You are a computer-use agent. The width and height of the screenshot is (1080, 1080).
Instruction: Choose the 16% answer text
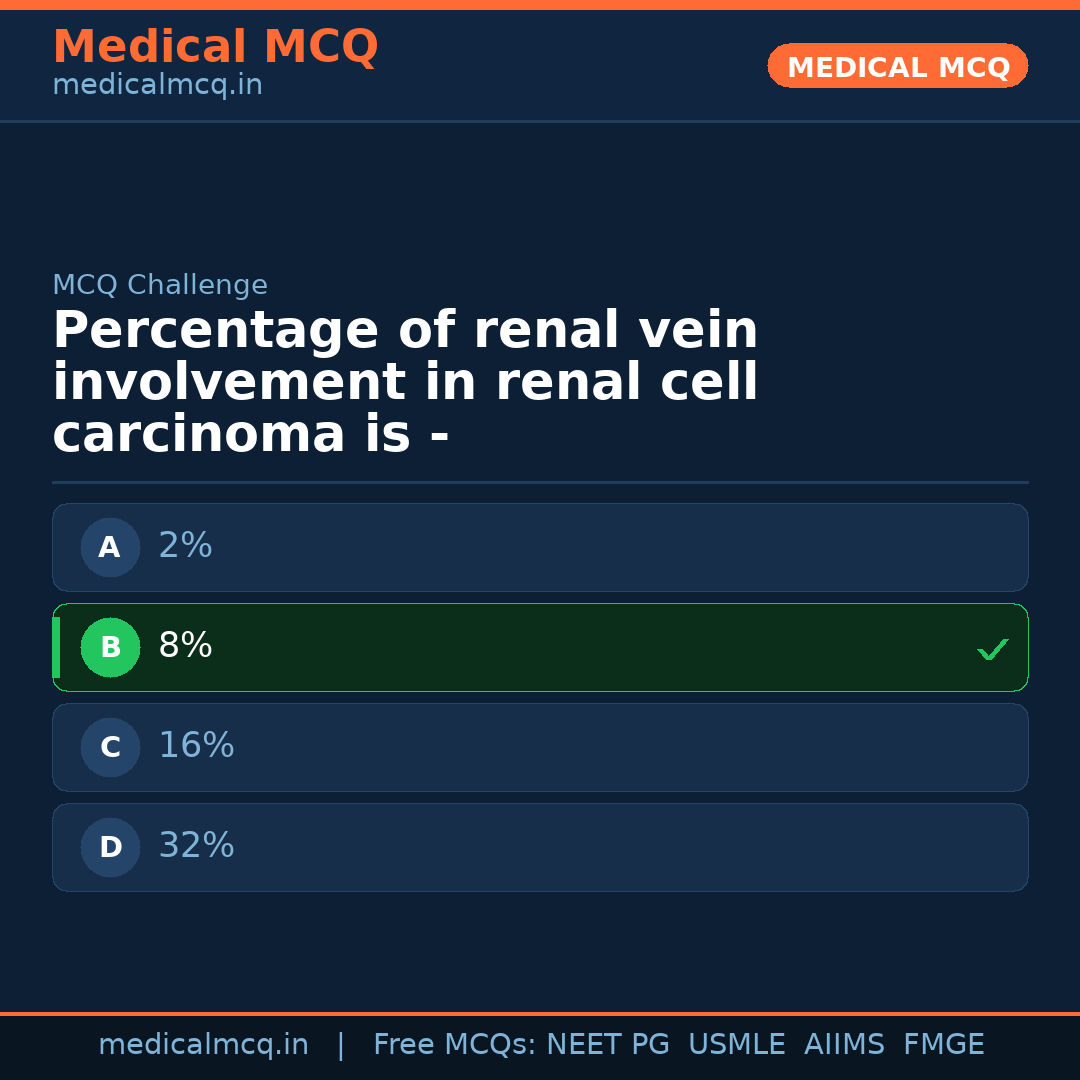point(196,746)
